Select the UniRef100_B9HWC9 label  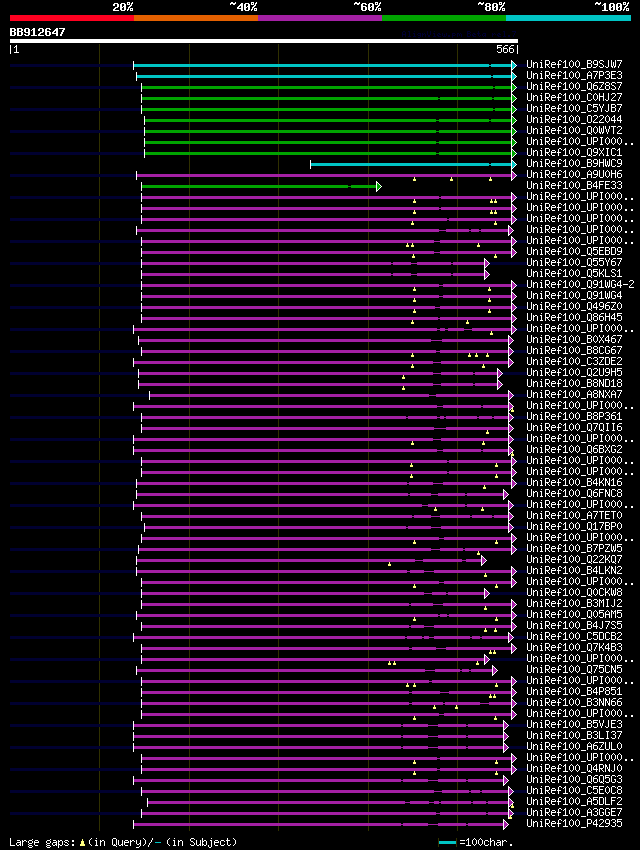574,163
